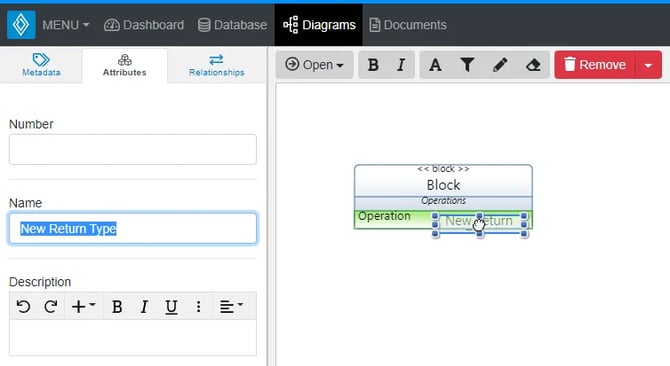Redo in the Description editor

50,306
